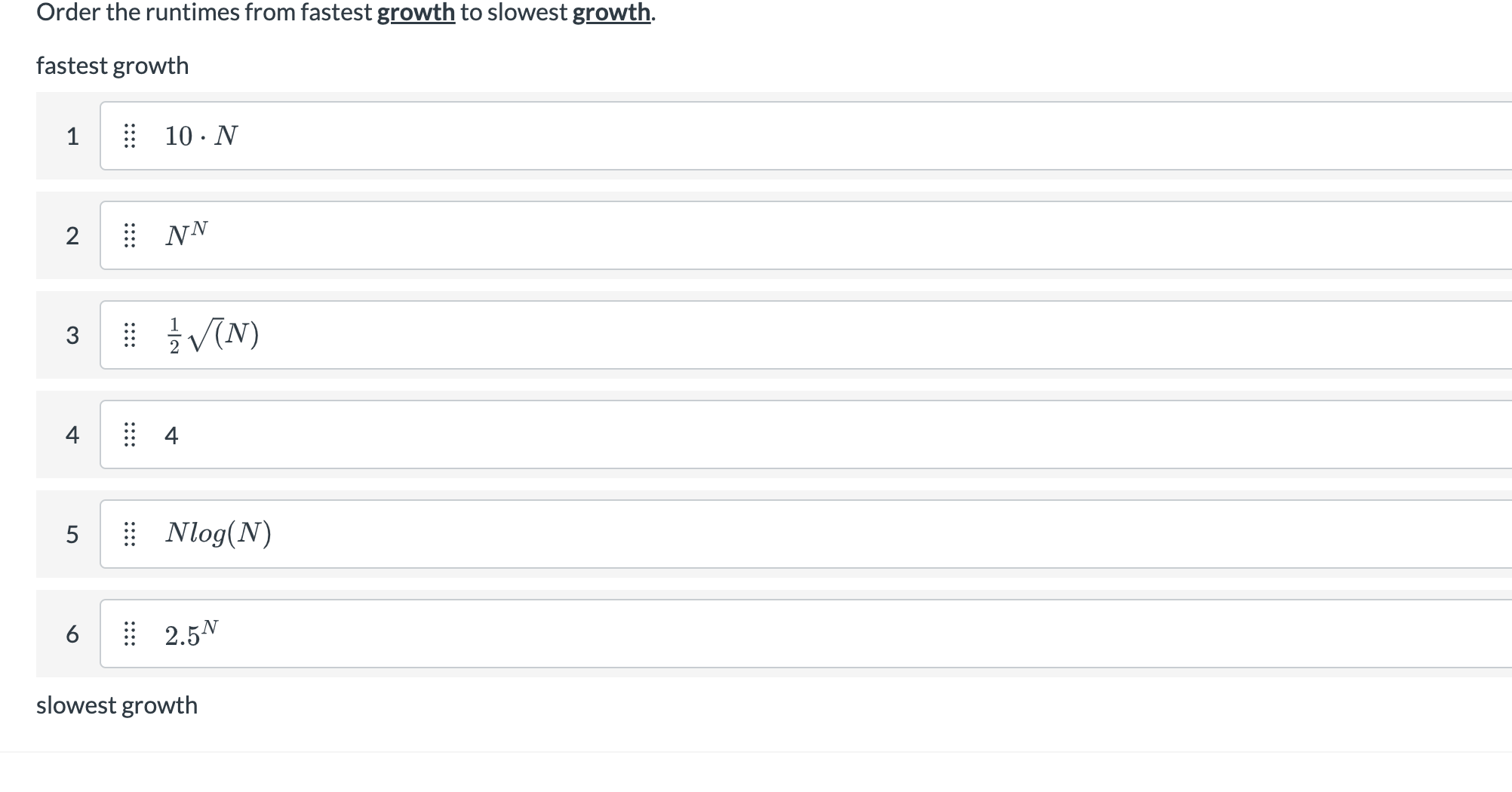Click the drag handle for Nlog(N)
Viewport: 1512px width, 792px height.
pos(130,534)
